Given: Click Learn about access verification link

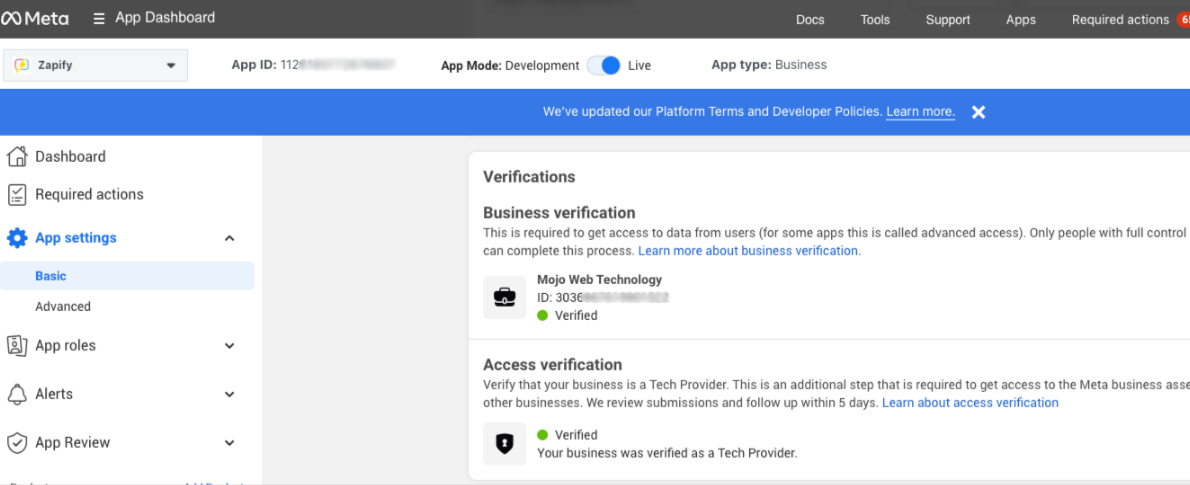Looking at the screenshot, I should coord(970,403).
